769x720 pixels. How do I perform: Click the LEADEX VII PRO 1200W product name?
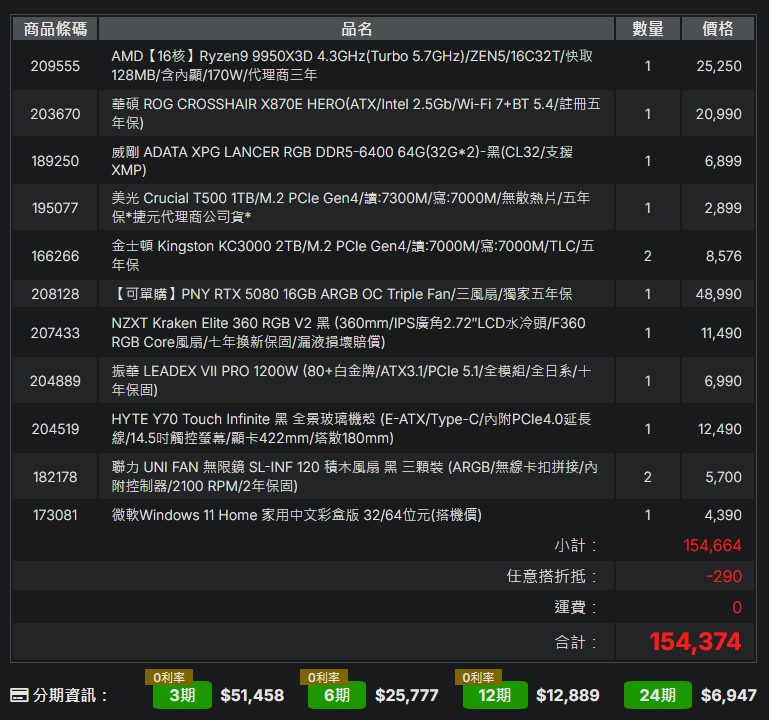[351, 381]
